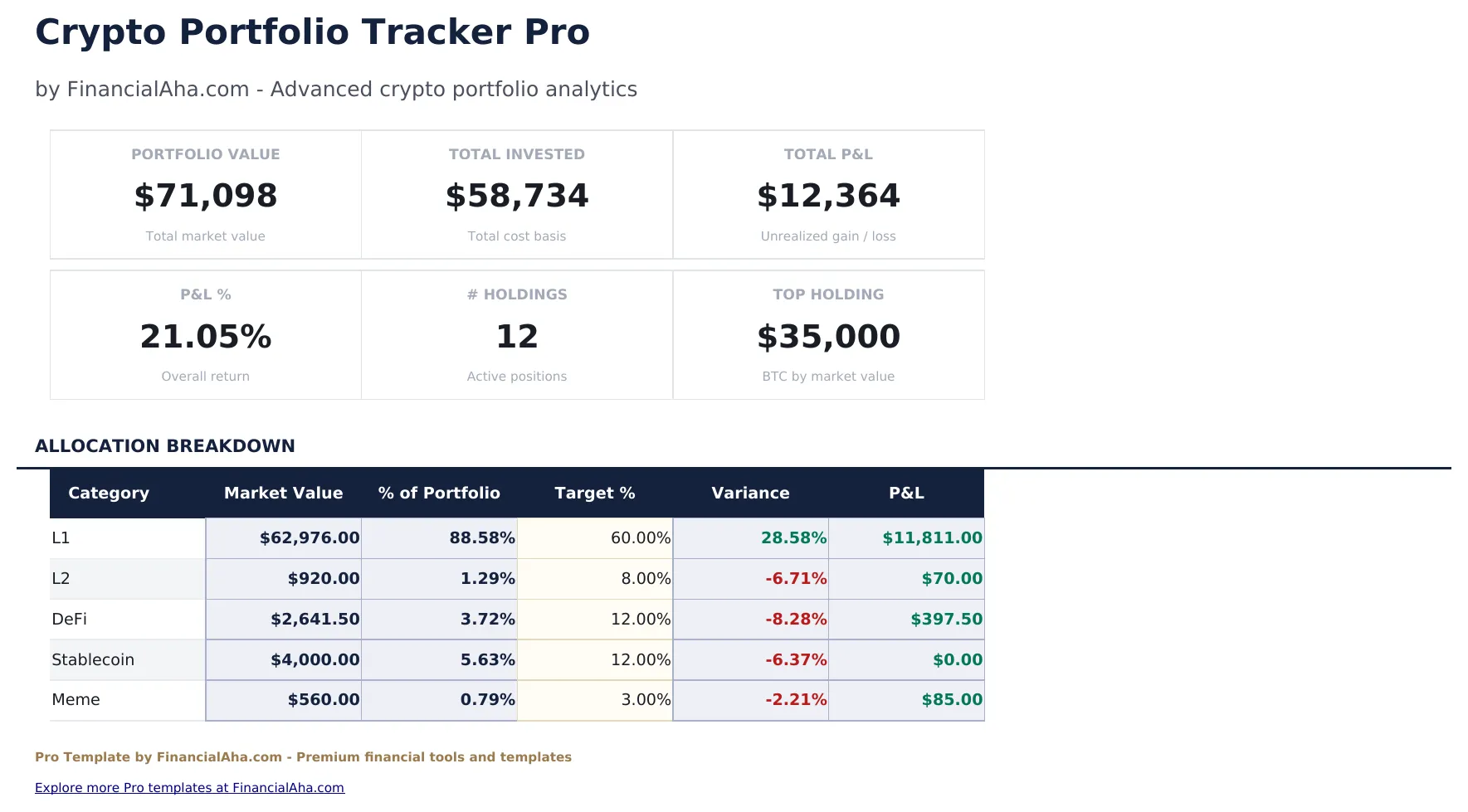Click the Portfolio Value card

[x=205, y=194]
